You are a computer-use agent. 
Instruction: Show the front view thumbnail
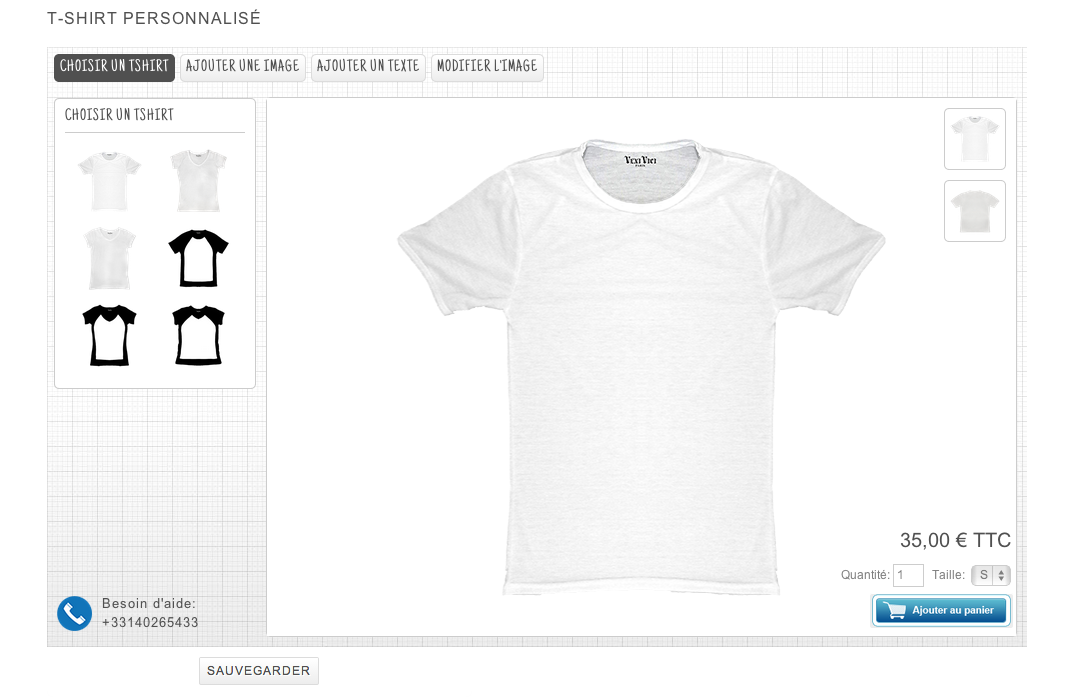[x=975, y=139]
